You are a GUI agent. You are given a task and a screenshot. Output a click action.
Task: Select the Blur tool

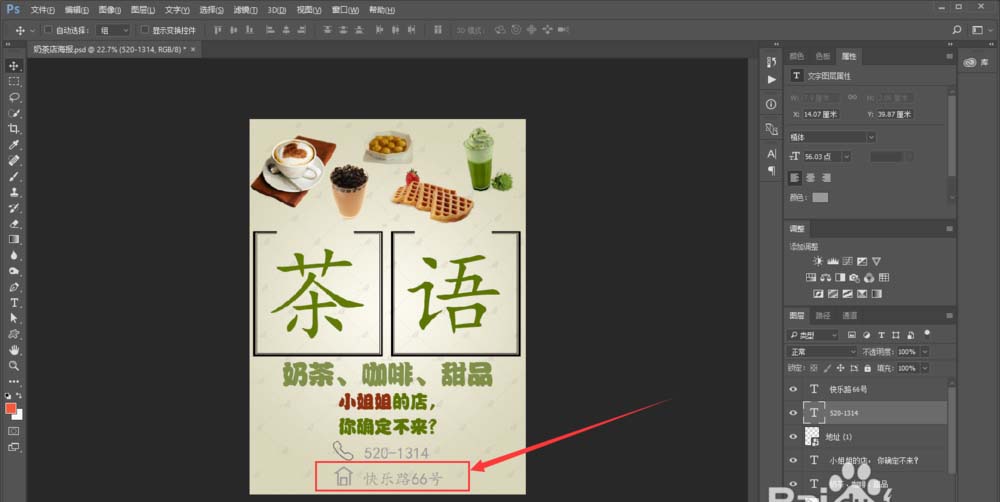coord(13,255)
